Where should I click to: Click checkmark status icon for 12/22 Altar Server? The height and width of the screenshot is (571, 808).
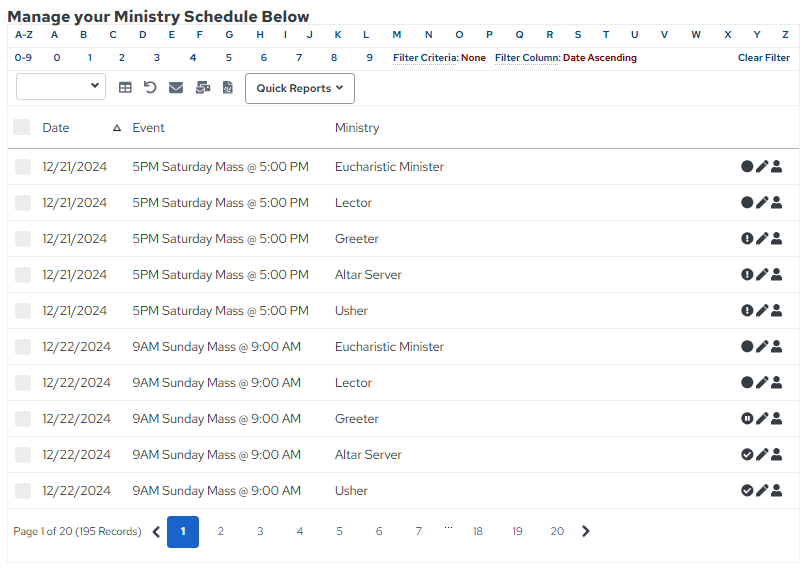[x=747, y=455]
